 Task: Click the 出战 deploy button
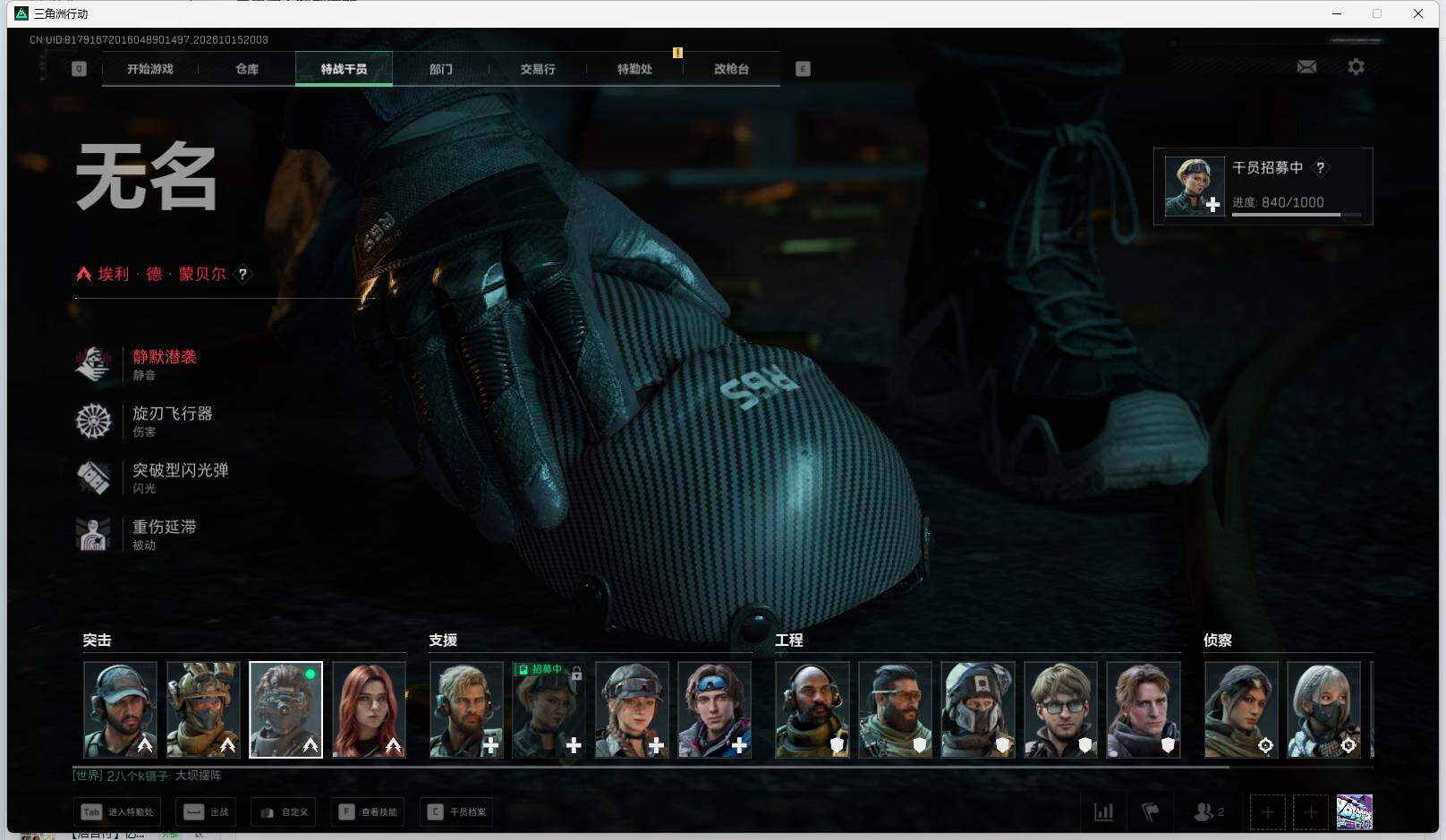click(x=206, y=812)
